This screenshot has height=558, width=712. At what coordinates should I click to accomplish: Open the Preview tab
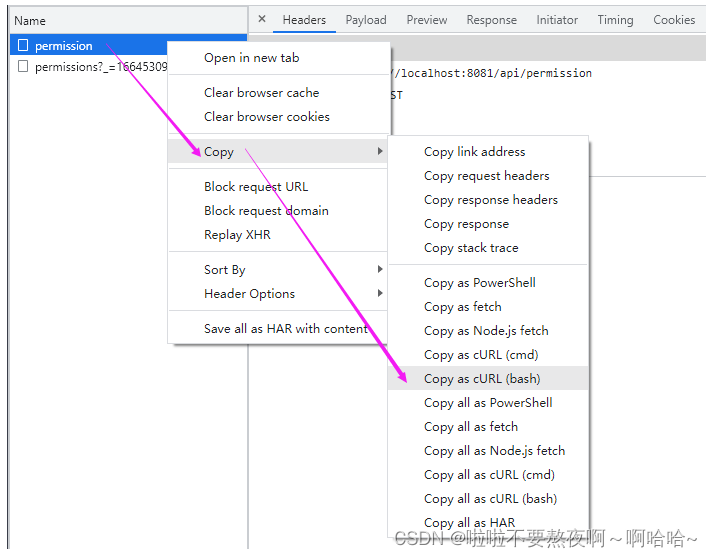(427, 20)
